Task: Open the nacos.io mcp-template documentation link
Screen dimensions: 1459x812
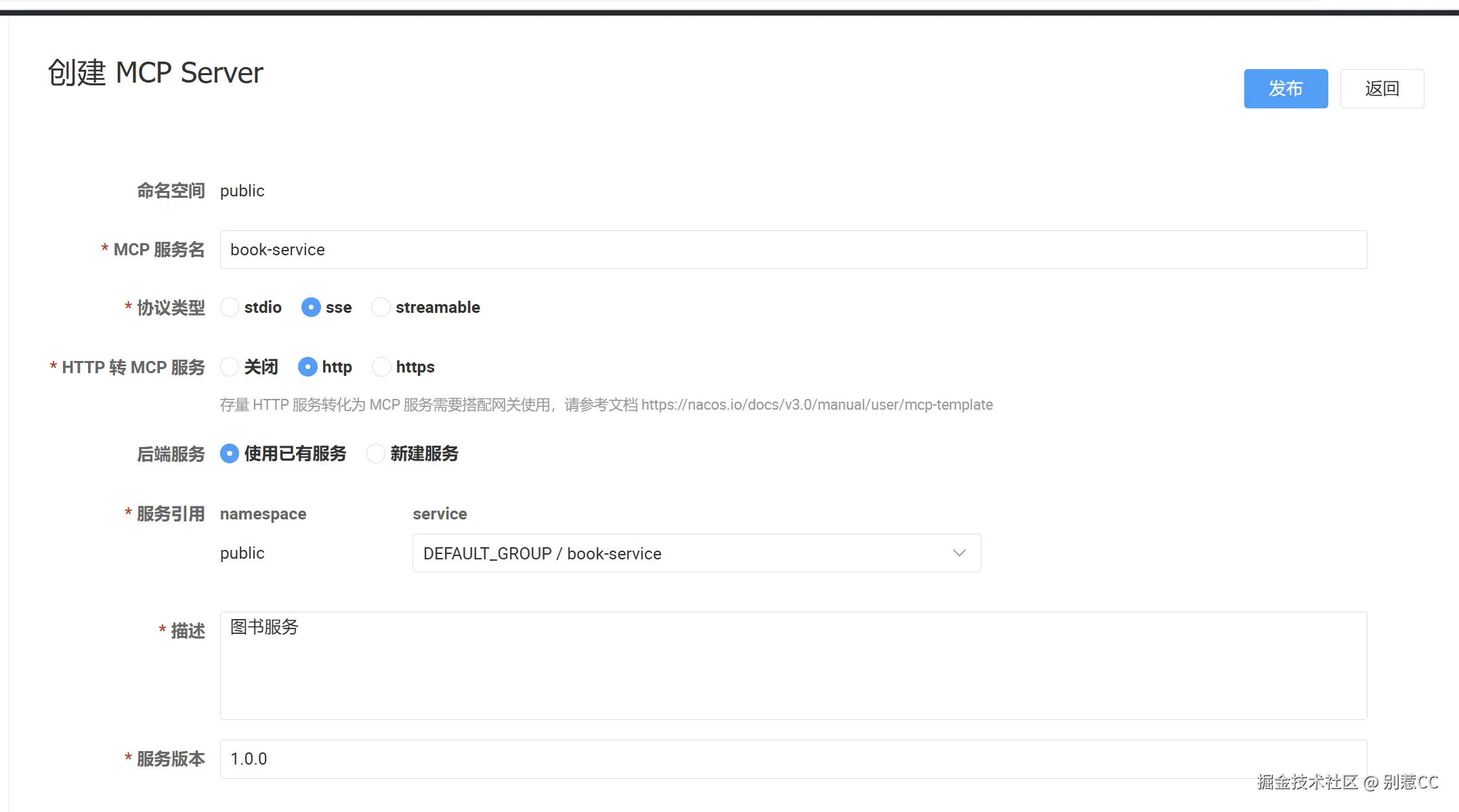Action: (x=816, y=405)
